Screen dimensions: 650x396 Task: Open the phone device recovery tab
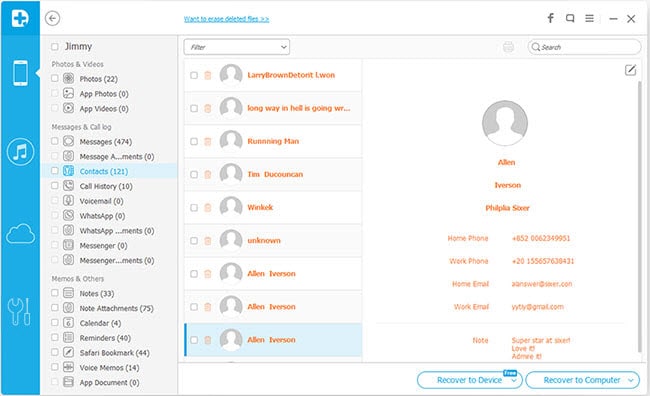20,73
